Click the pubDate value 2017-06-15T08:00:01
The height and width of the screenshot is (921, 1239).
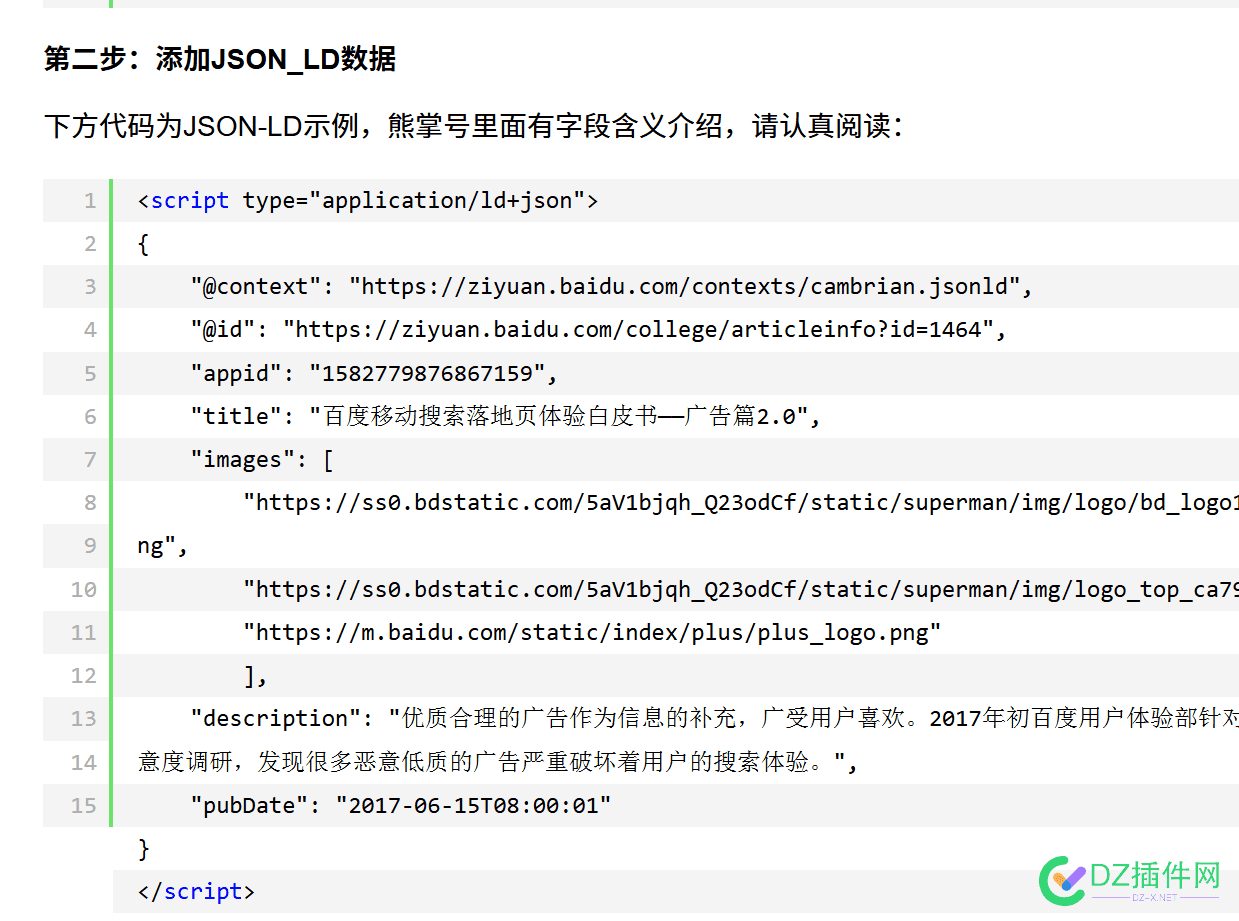click(474, 805)
